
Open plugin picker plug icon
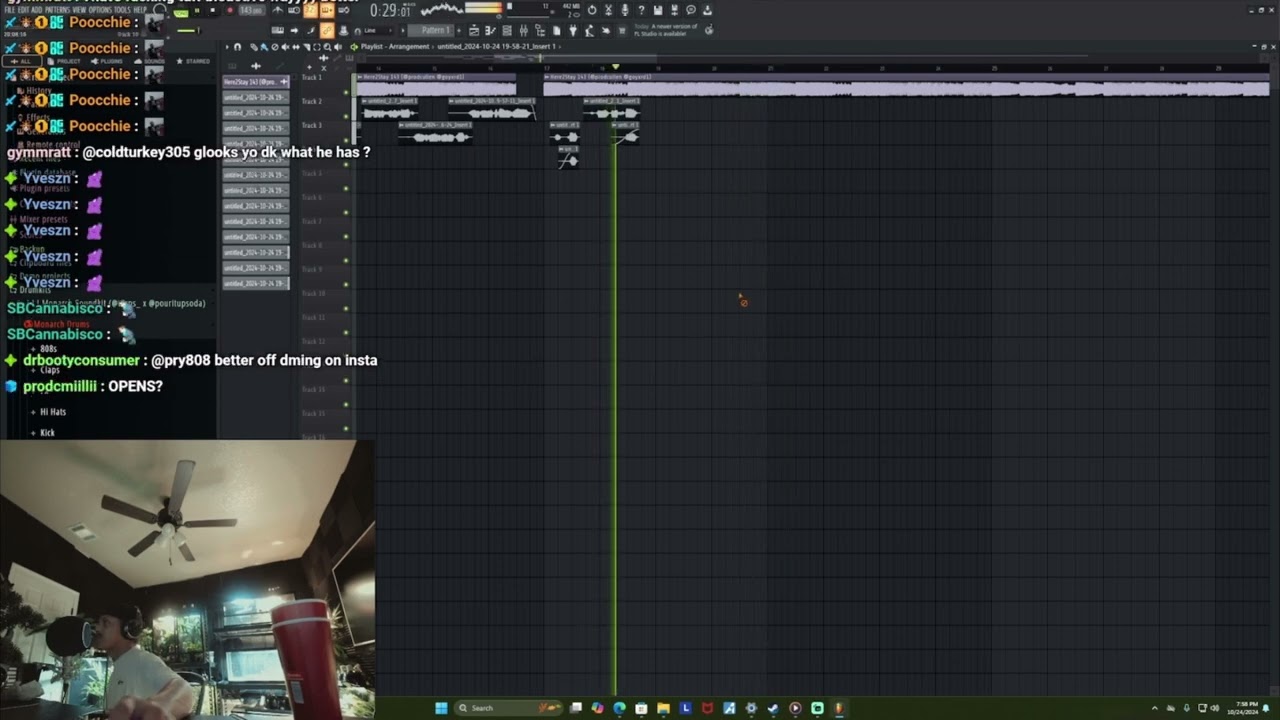click(x=572, y=30)
